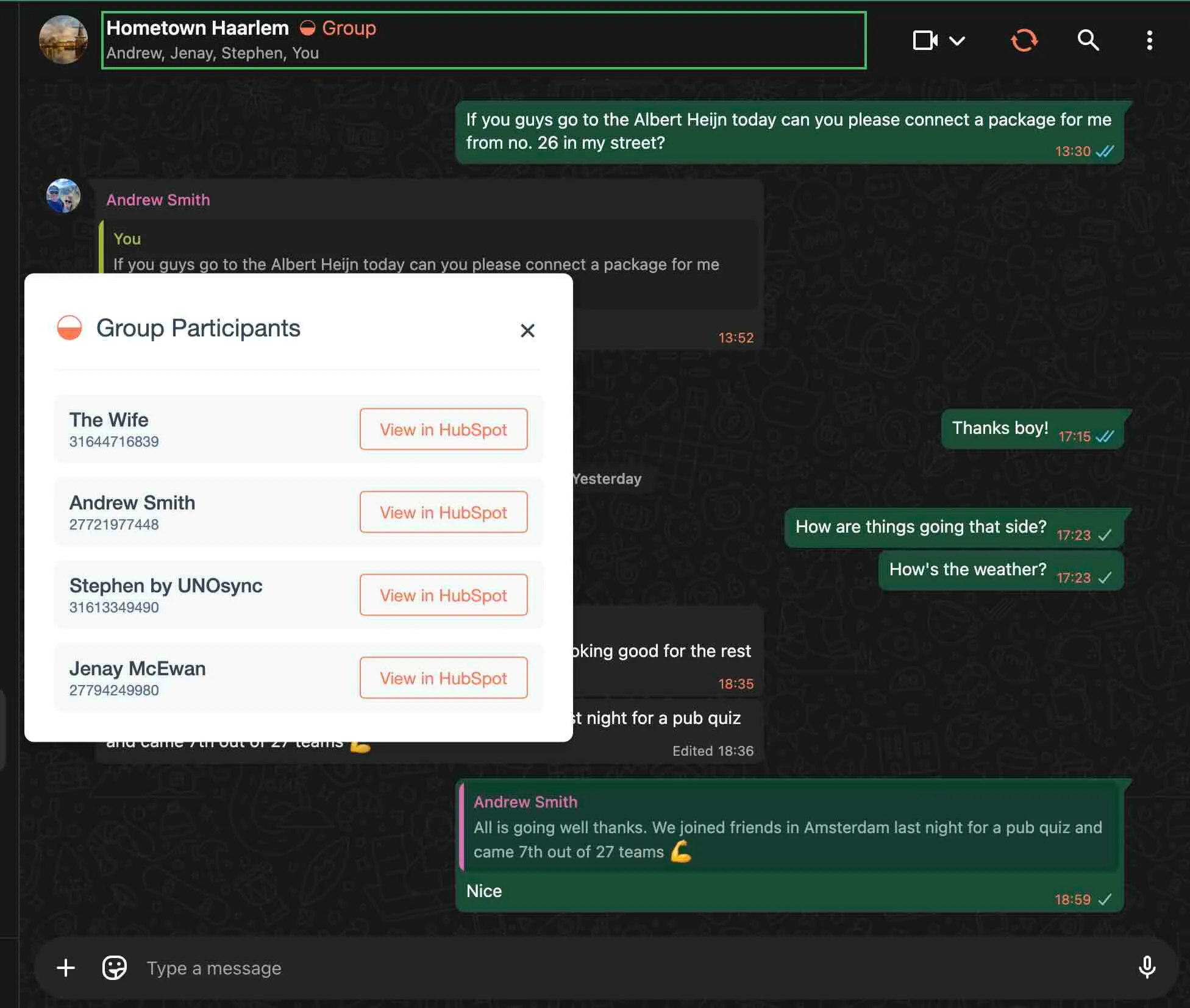View Jenay McEwan in HubSpot
The height and width of the screenshot is (1008, 1190).
(443, 678)
